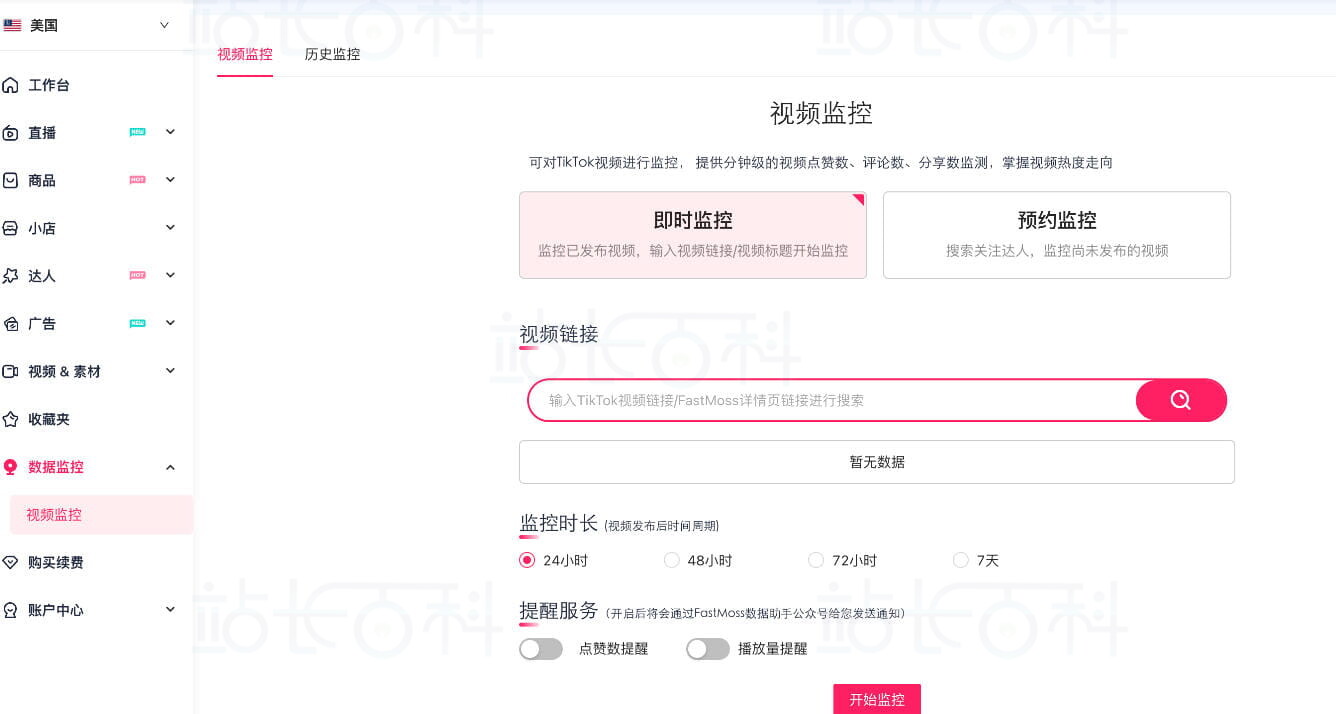Click the 直播 live icon
The height and width of the screenshot is (714, 1336).
click(x=11, y=133)
